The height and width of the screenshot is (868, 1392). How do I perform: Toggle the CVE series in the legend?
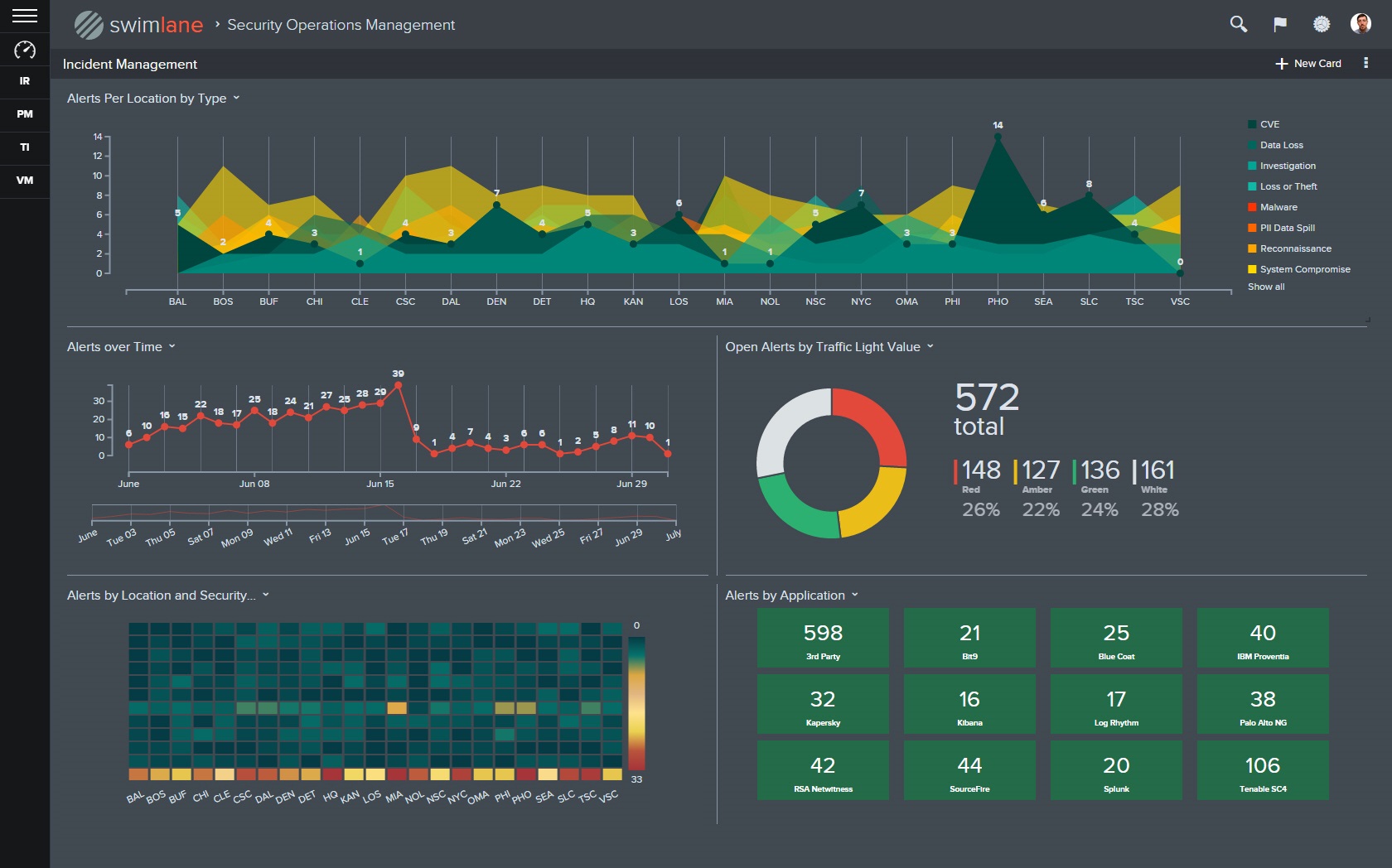[1266, 124]
